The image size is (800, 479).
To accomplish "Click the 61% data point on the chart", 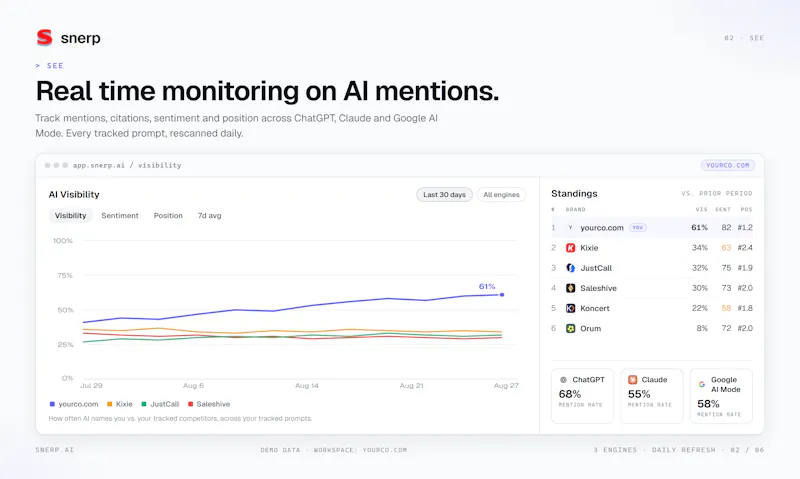I will pyautogui.click(x=502, y=295).
